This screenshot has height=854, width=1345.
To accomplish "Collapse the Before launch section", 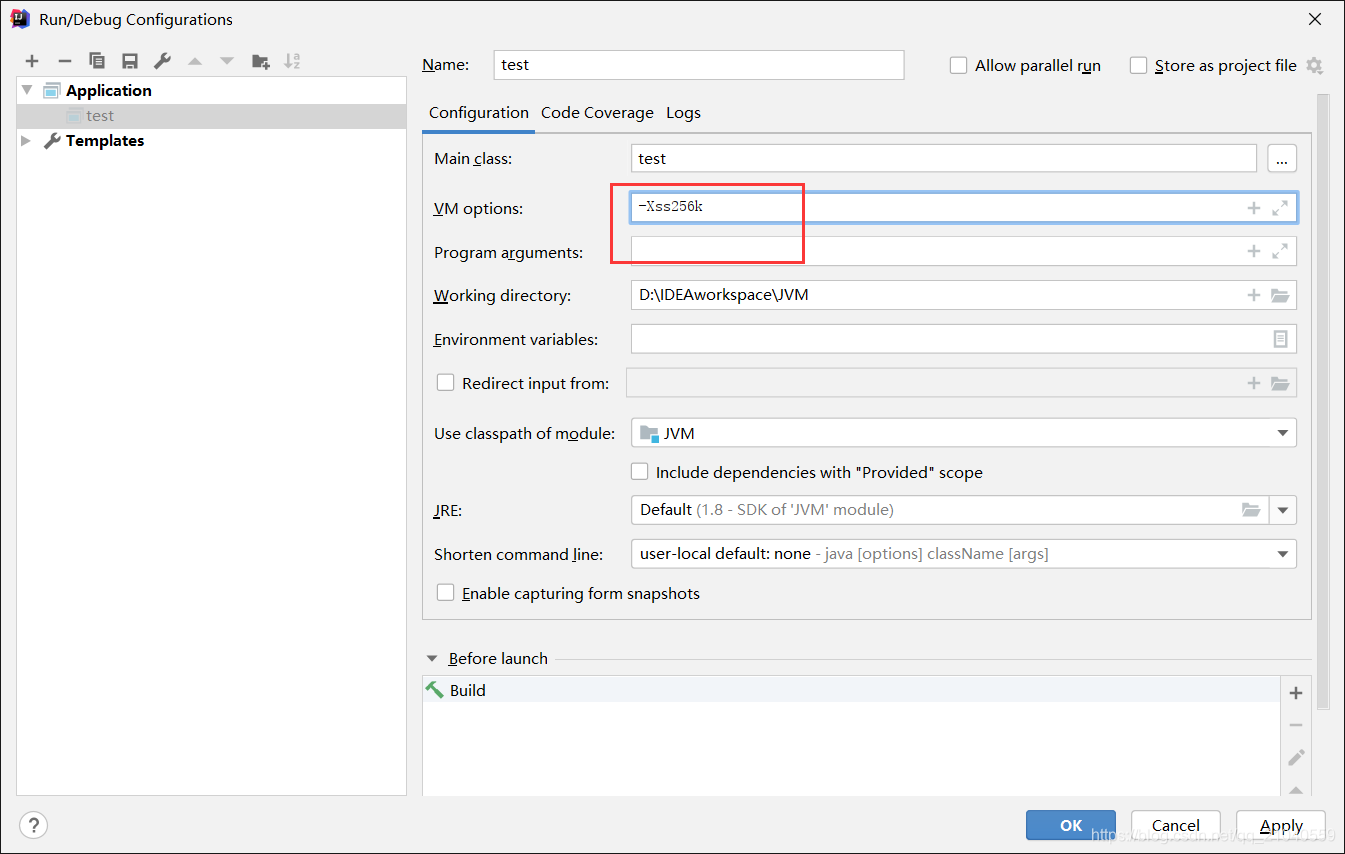I will (x=432, y=659).
